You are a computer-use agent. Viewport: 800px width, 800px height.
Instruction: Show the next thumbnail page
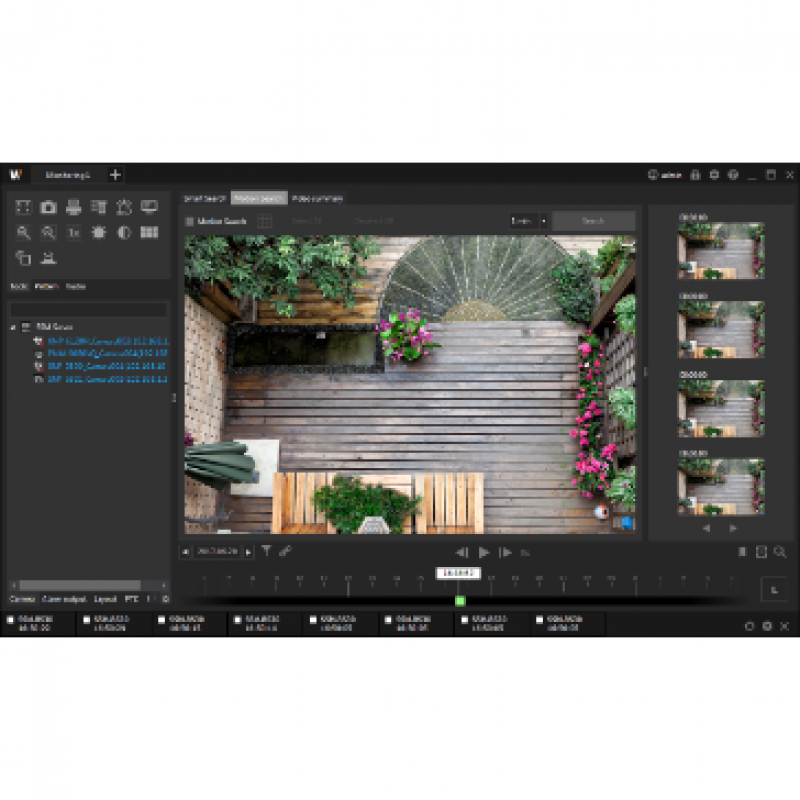[733, 528]
